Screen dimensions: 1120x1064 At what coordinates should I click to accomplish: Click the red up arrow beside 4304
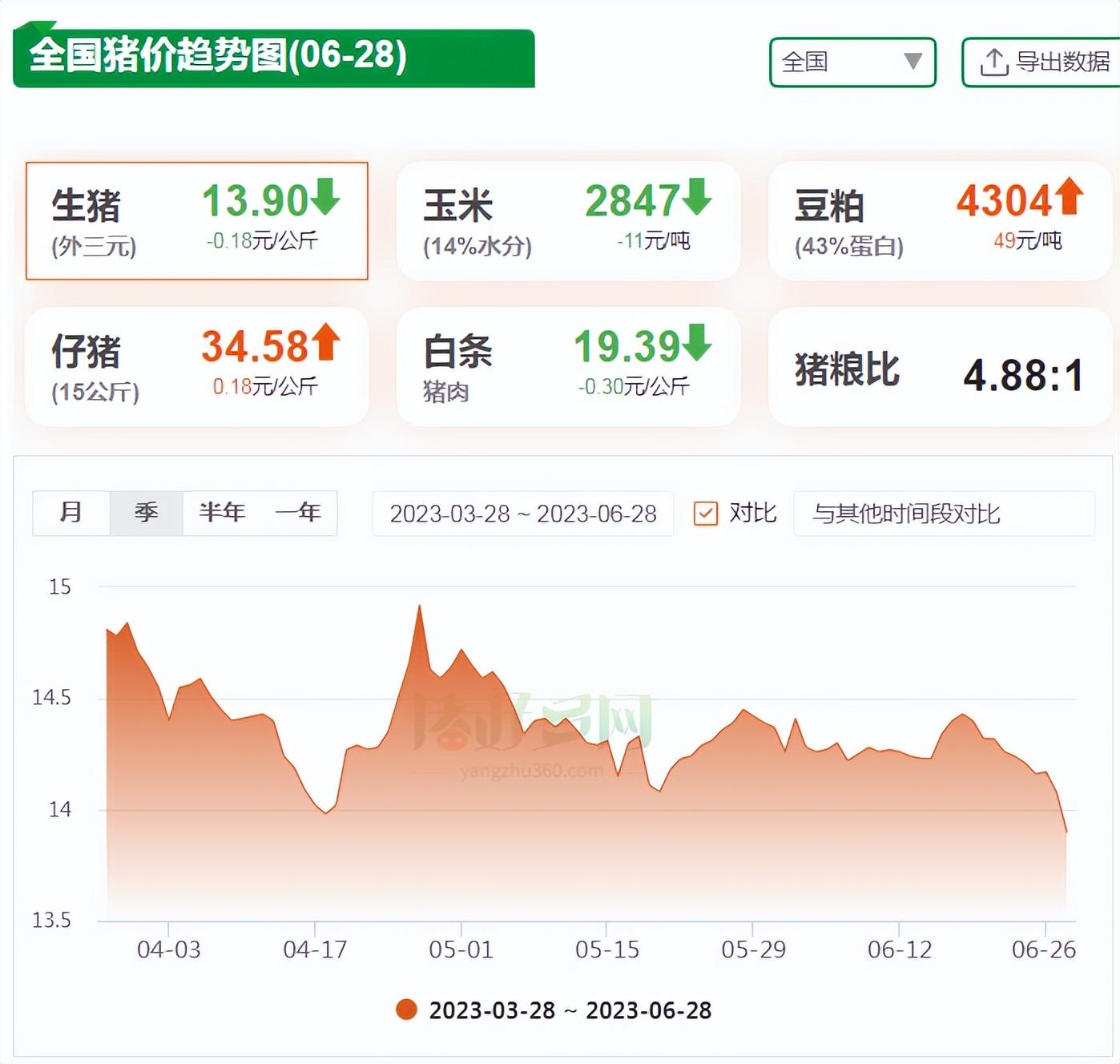pos(1069,196)
